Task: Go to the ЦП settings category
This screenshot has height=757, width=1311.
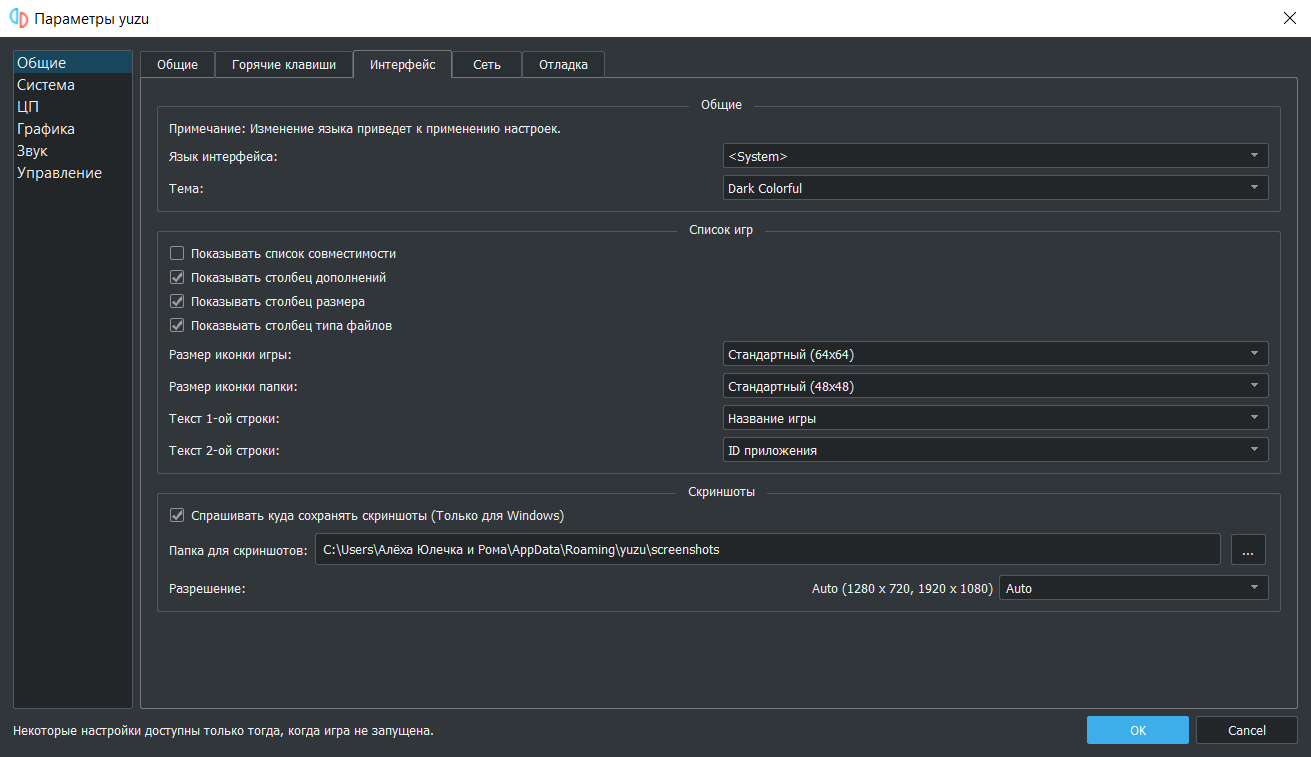Action: 73,107
